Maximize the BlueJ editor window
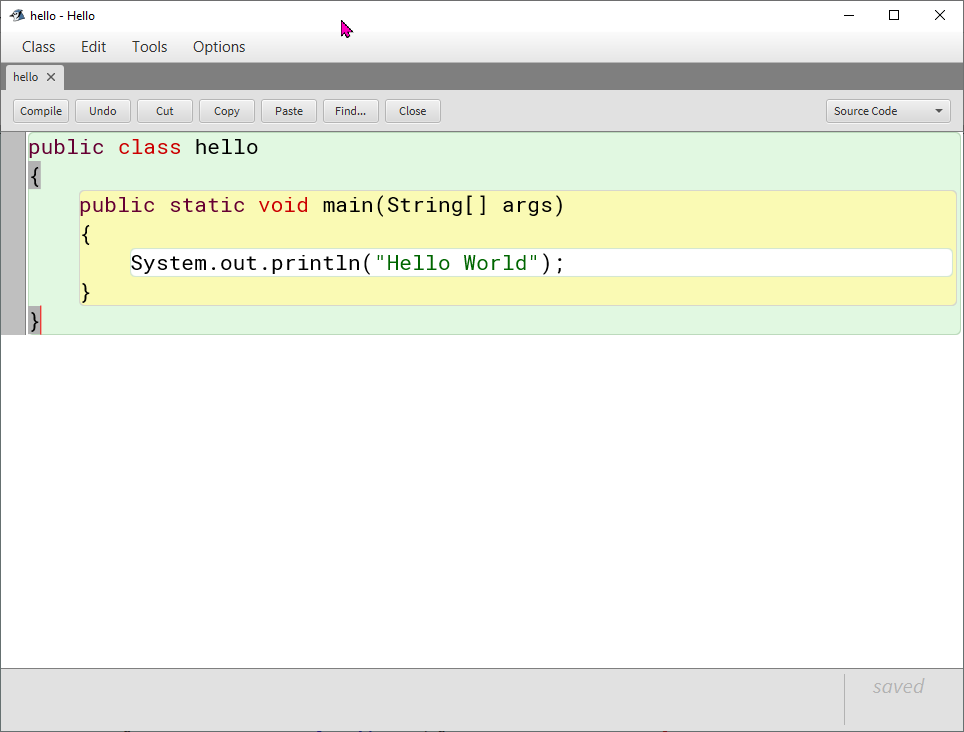 894,15
